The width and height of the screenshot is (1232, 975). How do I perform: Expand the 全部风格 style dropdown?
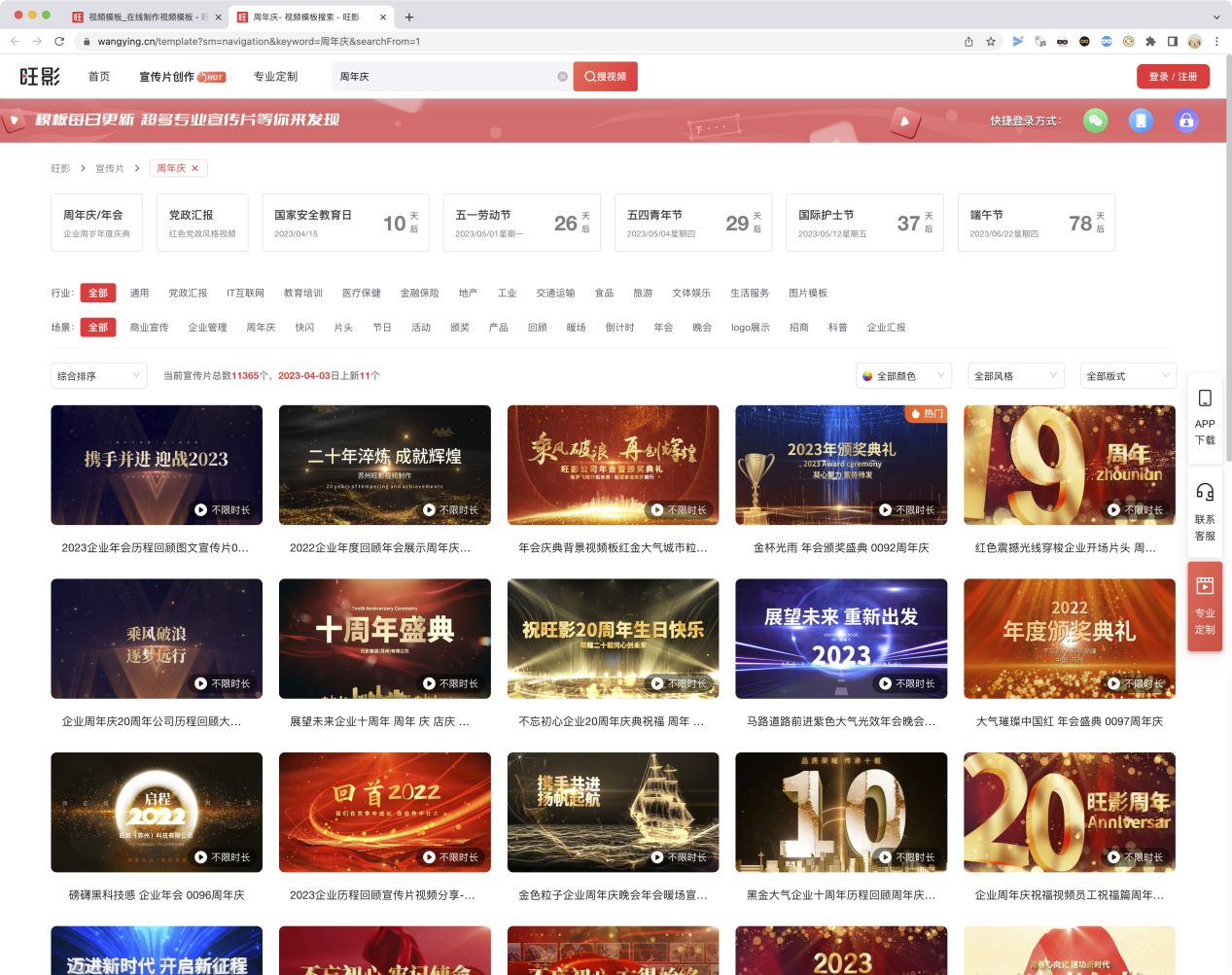click(x=1014, y=375)
